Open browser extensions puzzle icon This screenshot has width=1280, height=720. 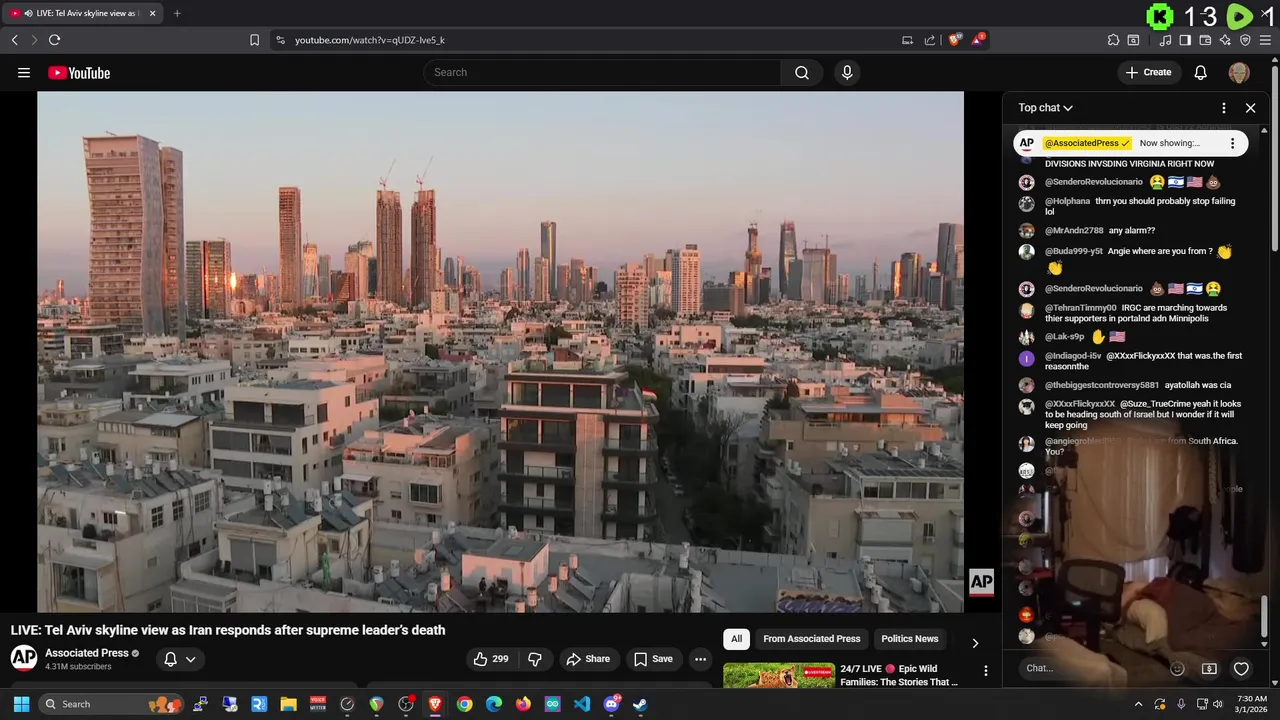click(1113, 40)
